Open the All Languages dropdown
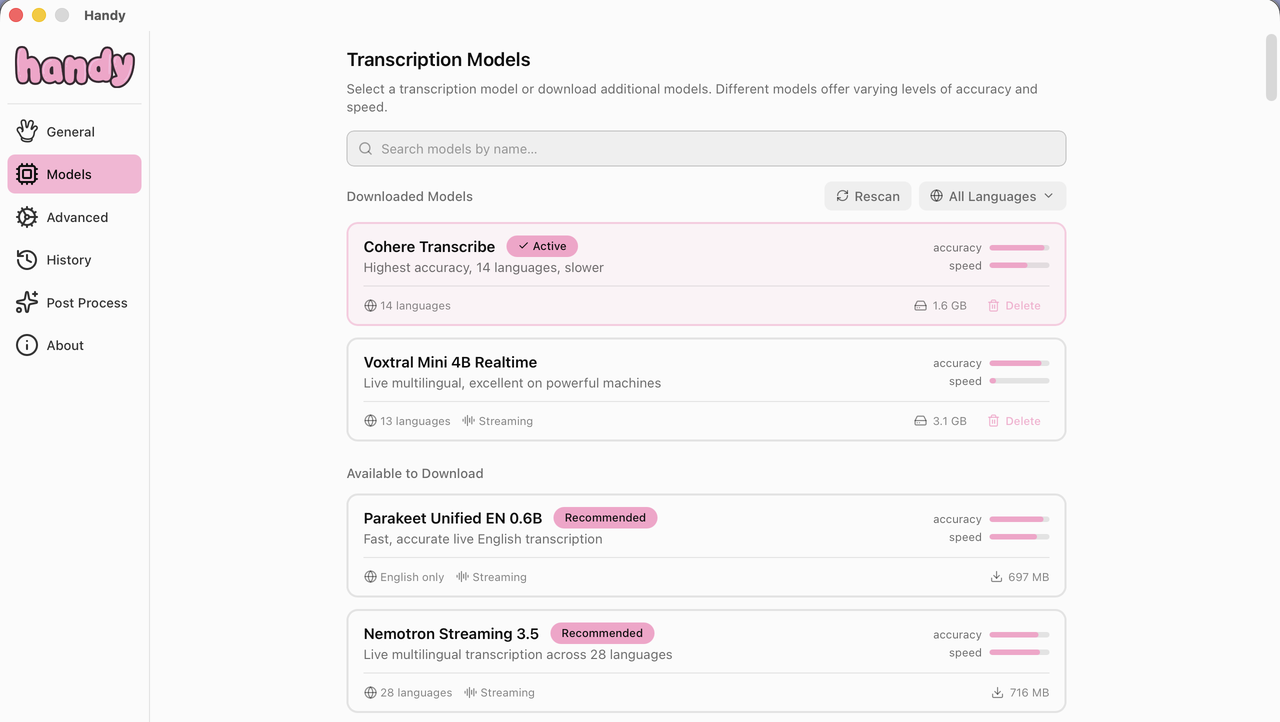 pyautogui.click(x=992, y=196)
